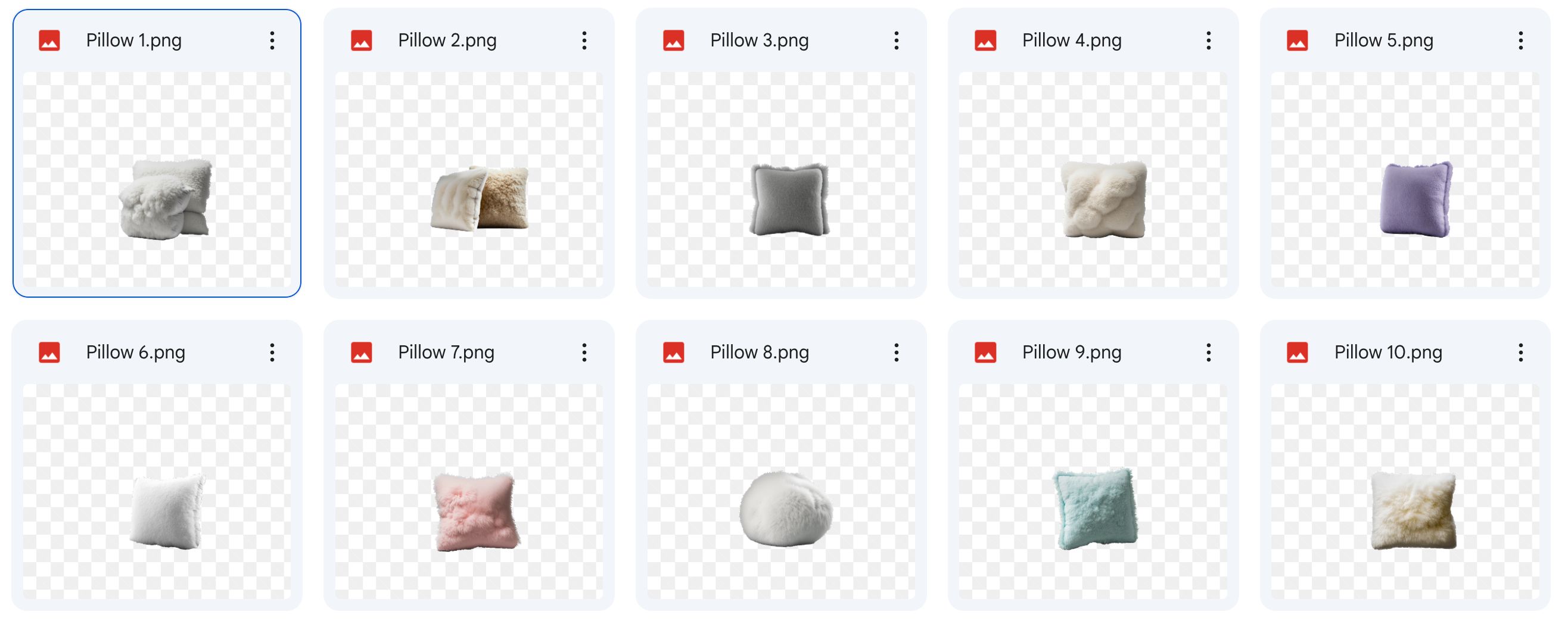This screenshot has width=1568, height=624.
Task: Click the Pillow 6.png file name
Action: pyautogui.click(x=136, y=352)
